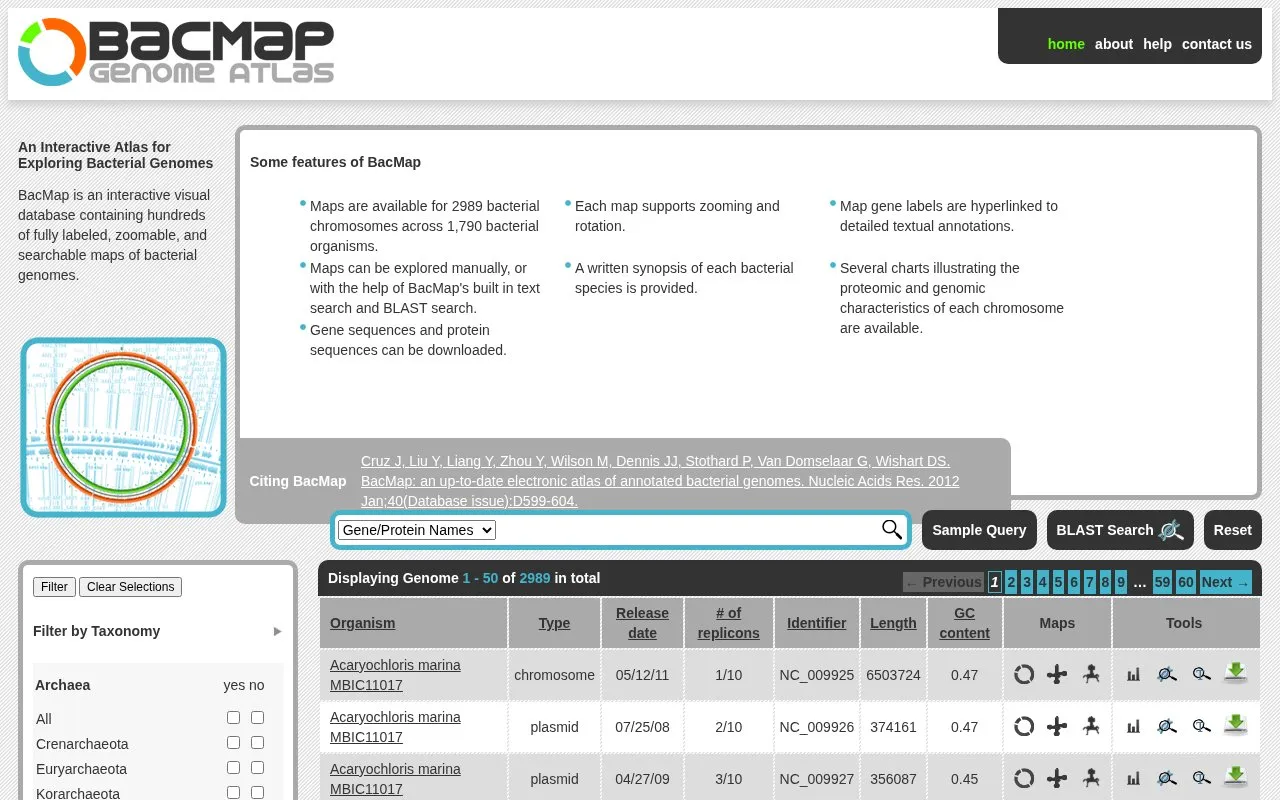
Task: Check the 'no' box for Archaea All
Action: tap(257, 718)
